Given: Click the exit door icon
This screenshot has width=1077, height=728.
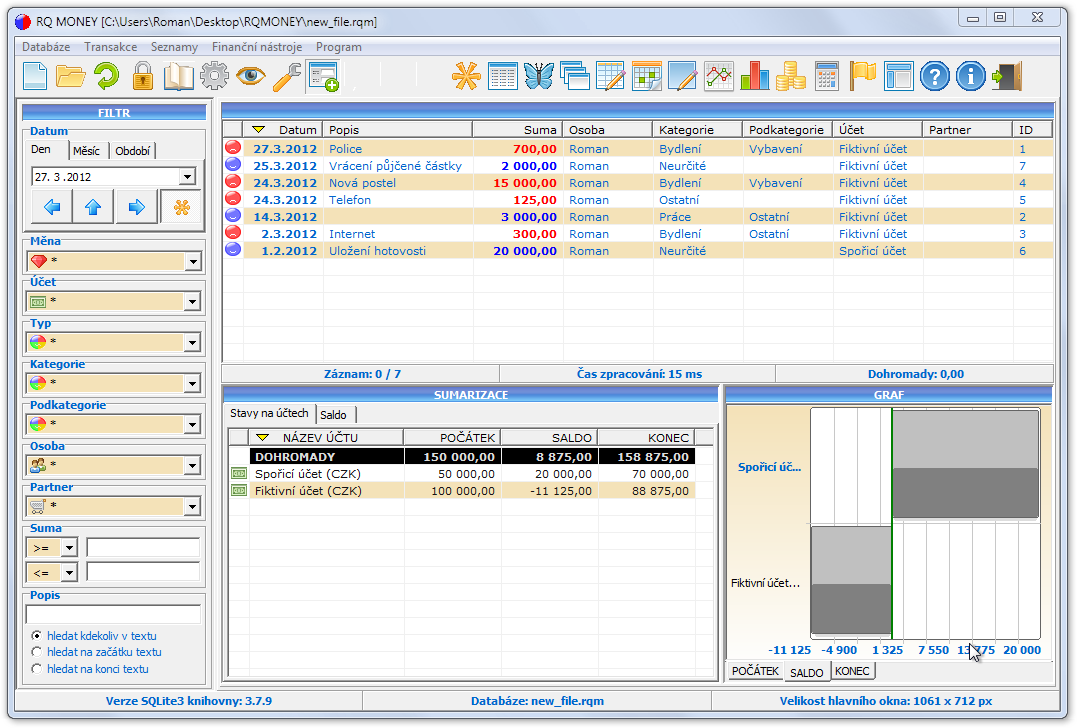Looking at the screenshot, I should [x=1007, y=76].
